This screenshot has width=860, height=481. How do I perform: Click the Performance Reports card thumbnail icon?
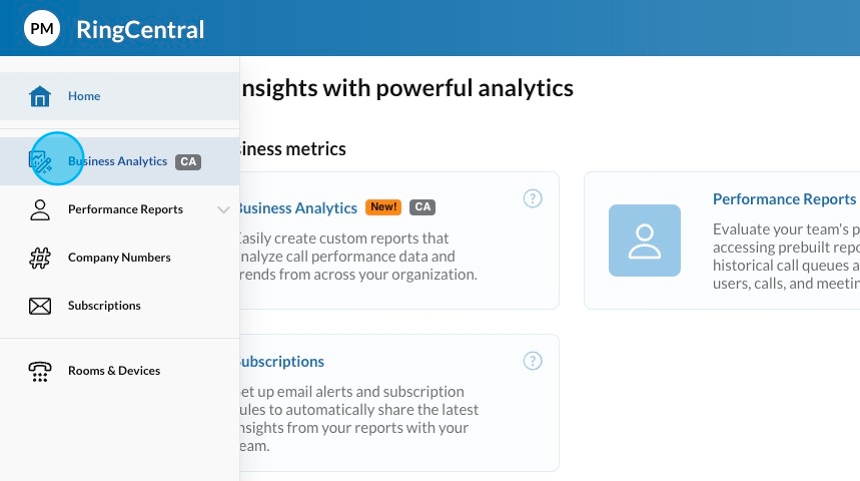[644, 240]
